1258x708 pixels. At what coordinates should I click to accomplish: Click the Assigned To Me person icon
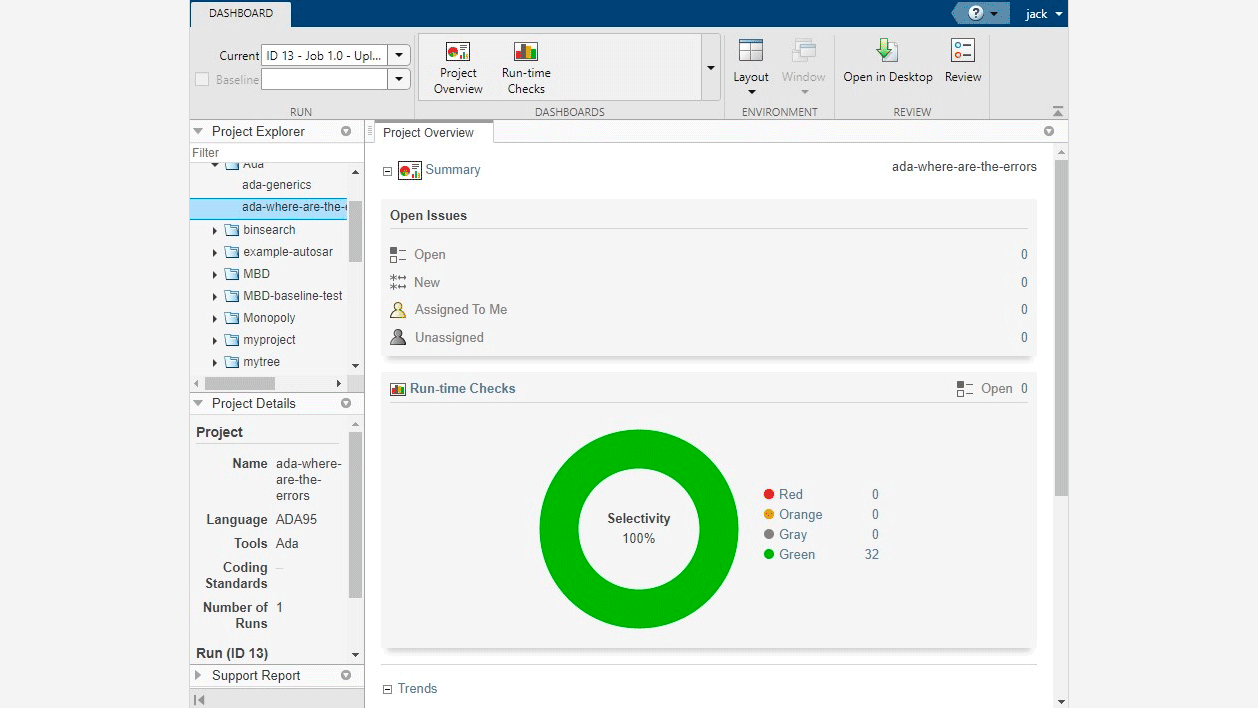click(x=398, y=310)
